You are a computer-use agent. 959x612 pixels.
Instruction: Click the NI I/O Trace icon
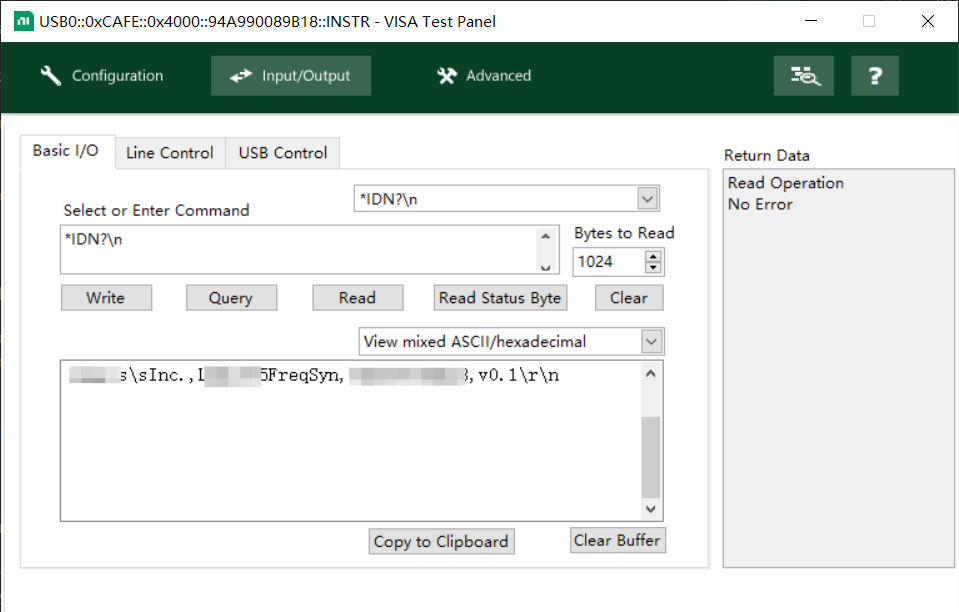click(x=804, y=76)
